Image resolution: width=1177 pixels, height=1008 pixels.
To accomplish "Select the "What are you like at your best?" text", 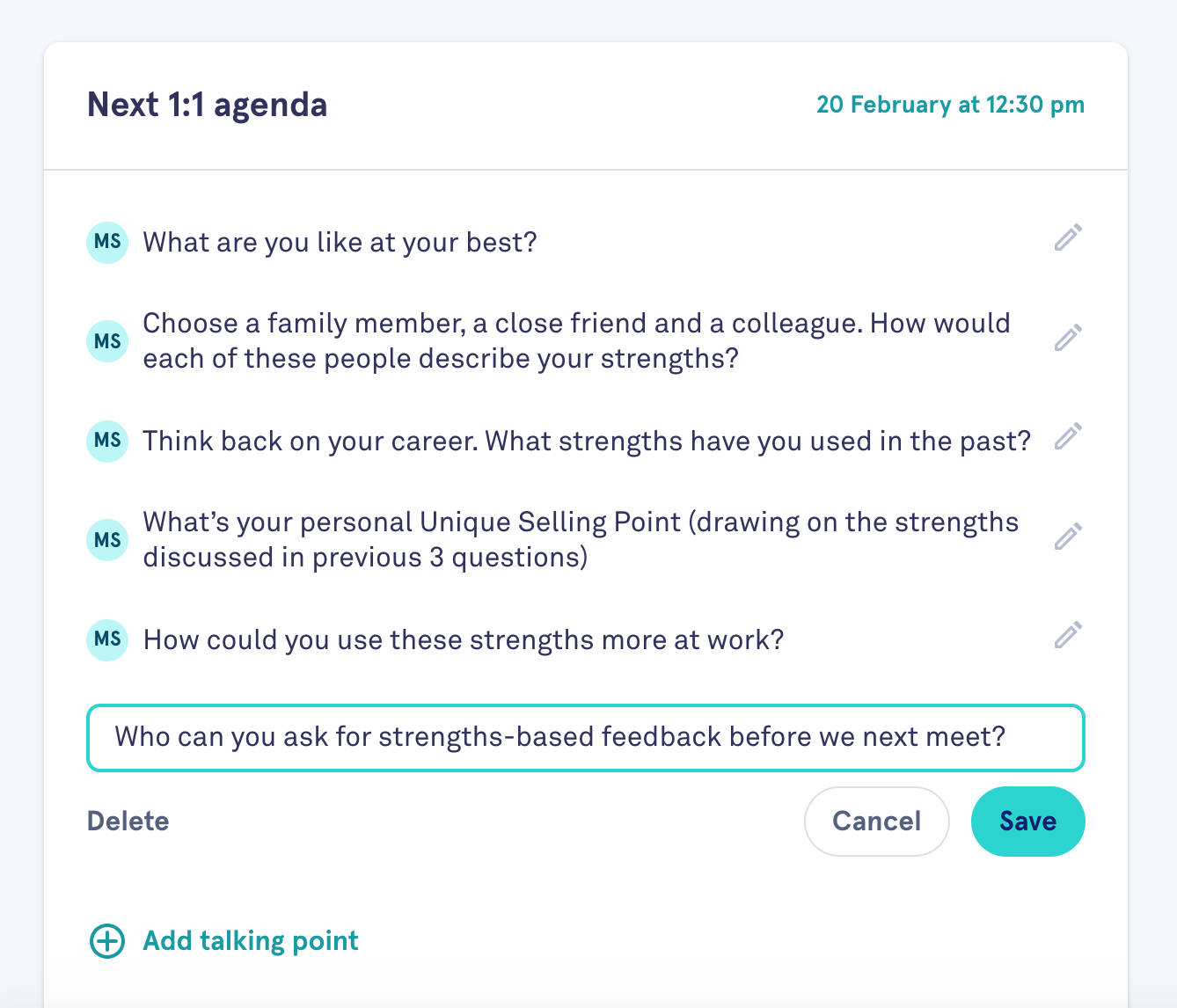I will [x=340, y=243].
